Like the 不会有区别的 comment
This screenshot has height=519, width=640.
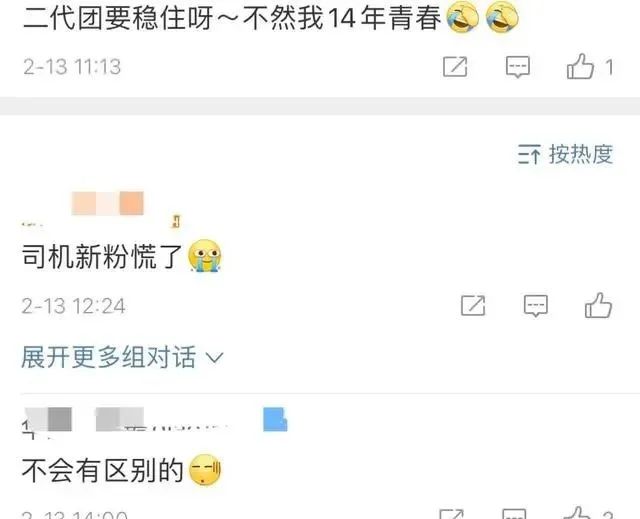tap(577, 512)
